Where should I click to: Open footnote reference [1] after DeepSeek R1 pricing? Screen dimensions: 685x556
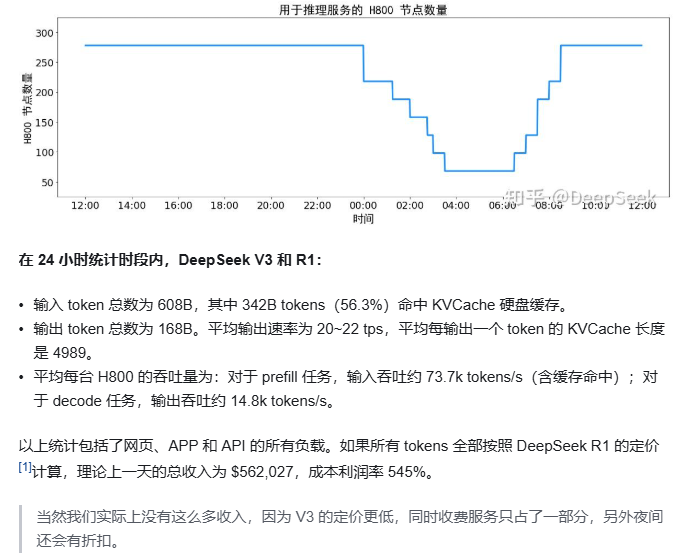[x=26, y=468]
